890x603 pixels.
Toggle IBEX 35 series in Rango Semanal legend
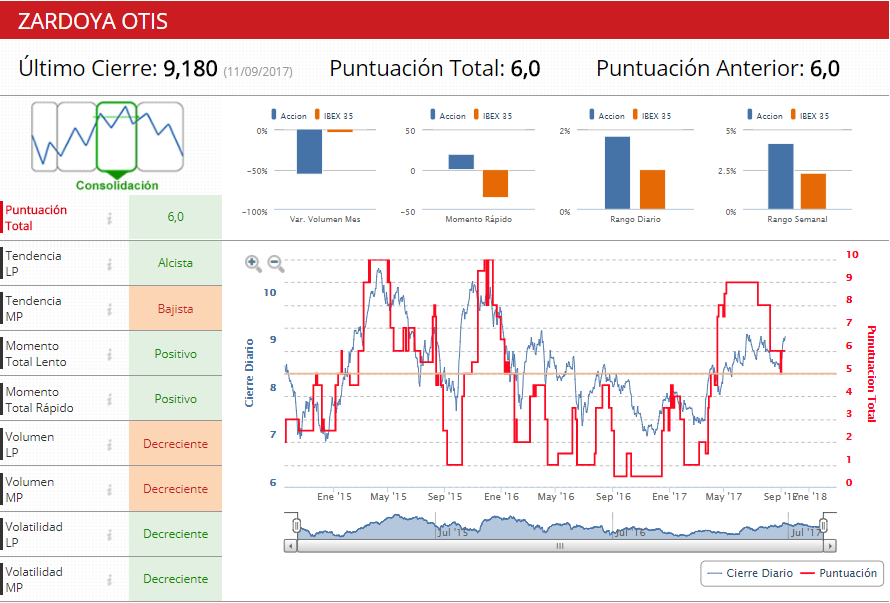(x=809, y=115)
